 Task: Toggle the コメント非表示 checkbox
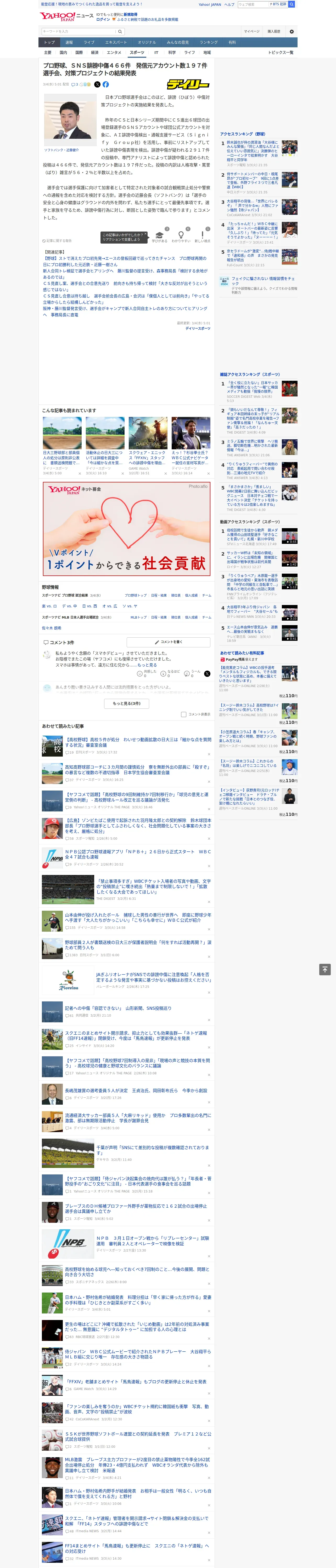click(183, 714)
